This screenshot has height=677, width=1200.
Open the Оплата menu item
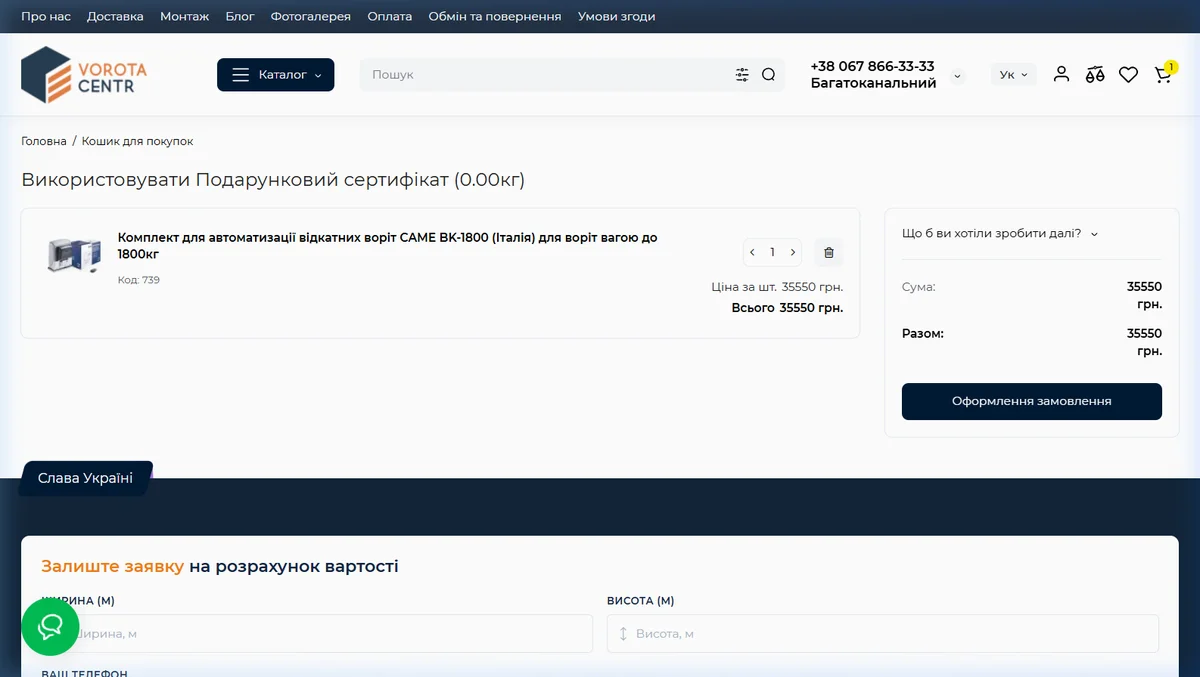pos(390,16)
